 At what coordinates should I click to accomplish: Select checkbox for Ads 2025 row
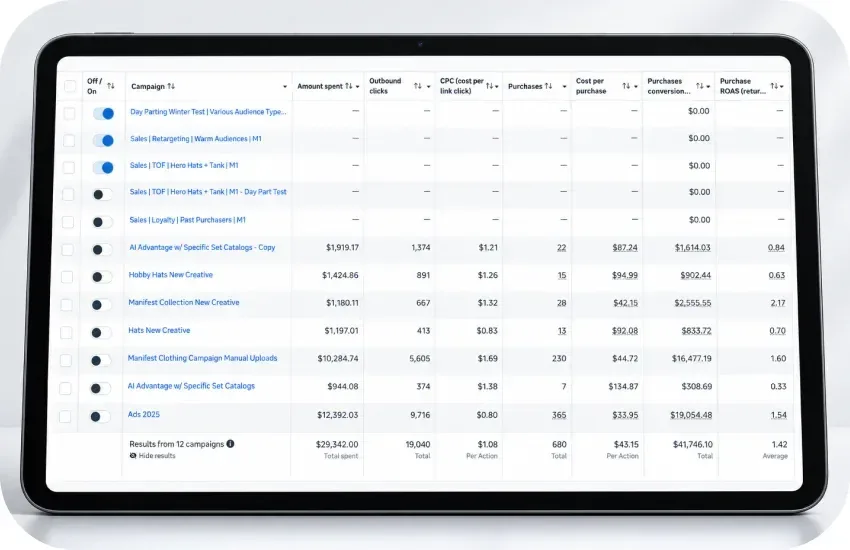(65, 416)
